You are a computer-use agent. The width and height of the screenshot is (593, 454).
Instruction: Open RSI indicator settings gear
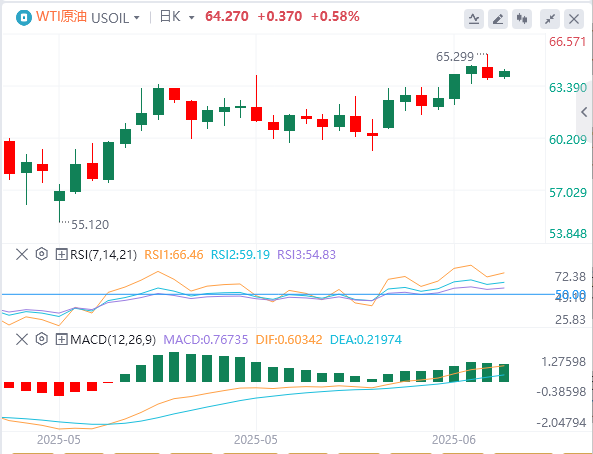pyautogui.click(x=42, y=254)
